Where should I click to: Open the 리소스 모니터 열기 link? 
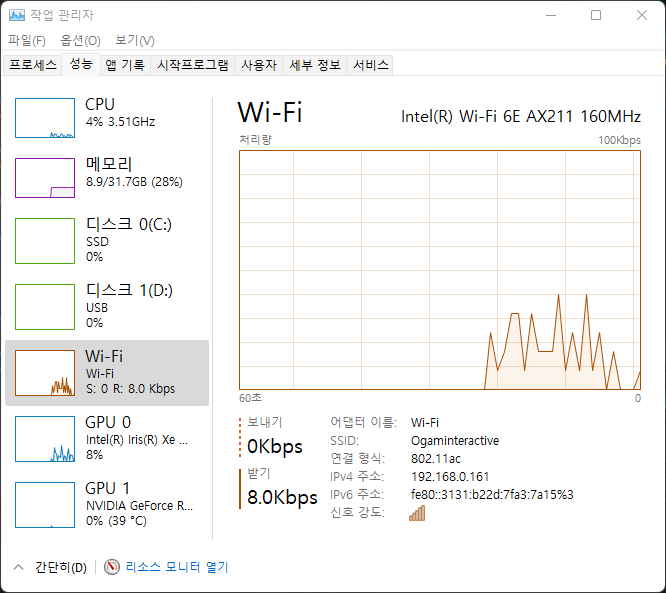click(x=176, y=567)
